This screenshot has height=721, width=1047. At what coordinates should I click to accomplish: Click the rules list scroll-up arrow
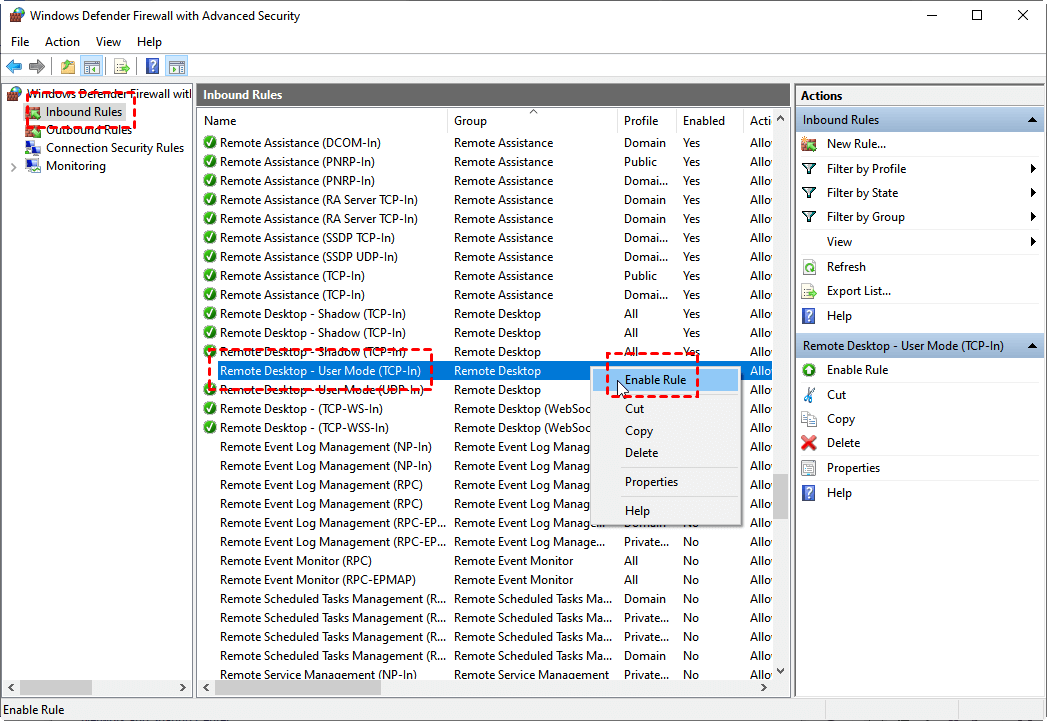pyautogui.click(x=781, y=119)
